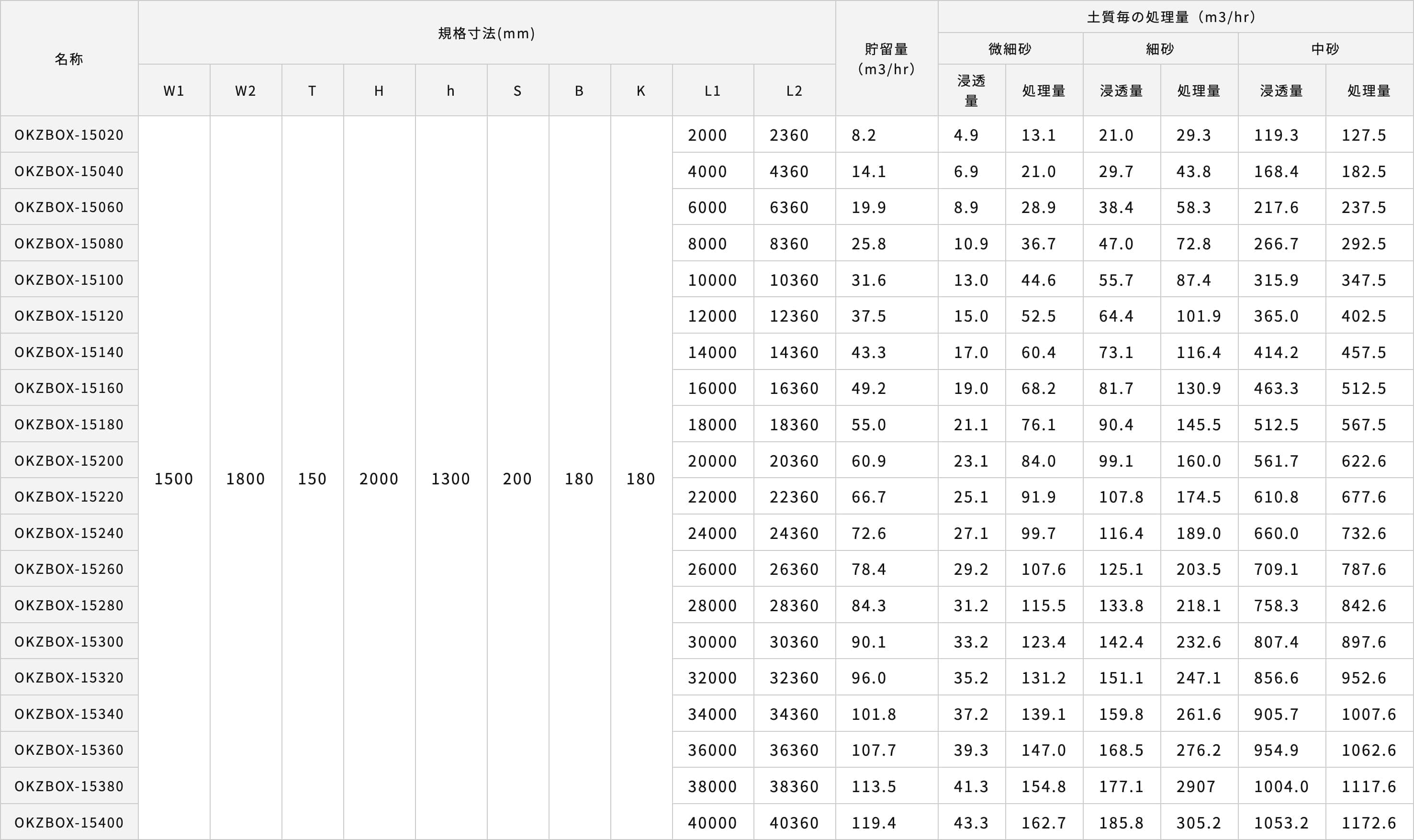1414x840 pixels.
Task: Click the L1 value 40000
Action: 713,822
